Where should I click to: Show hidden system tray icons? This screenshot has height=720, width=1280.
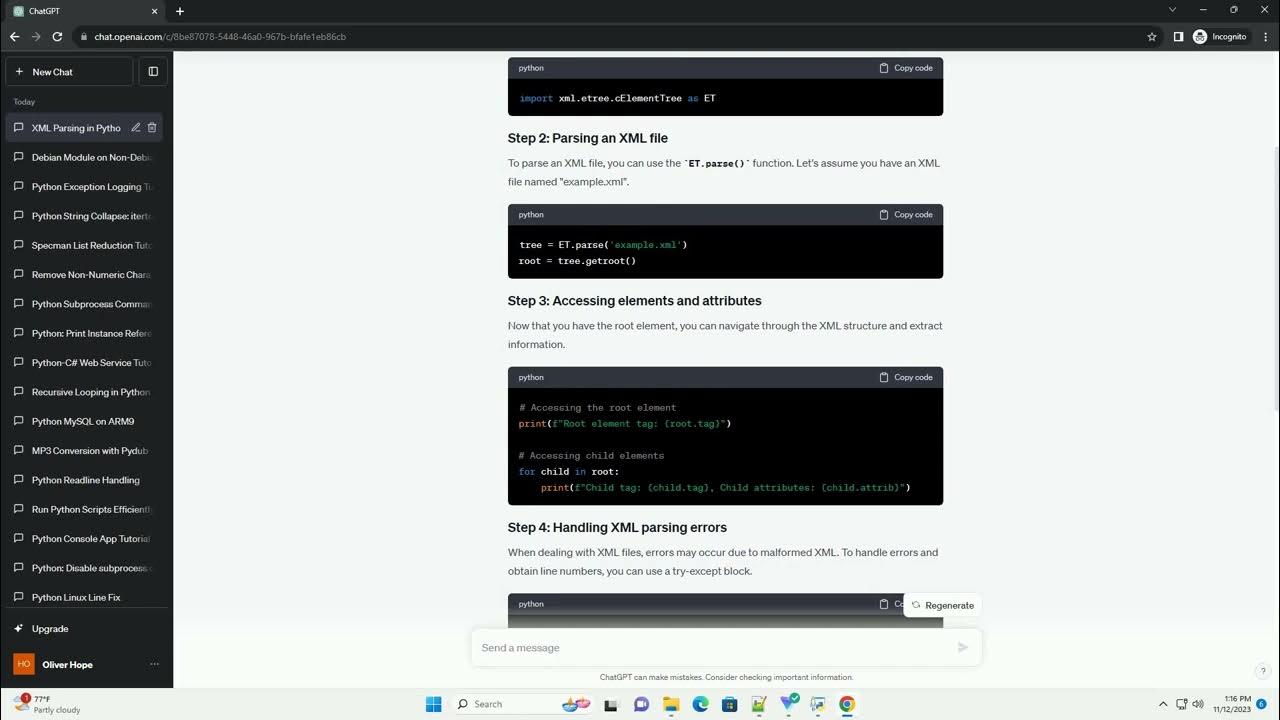(1163, 704)
